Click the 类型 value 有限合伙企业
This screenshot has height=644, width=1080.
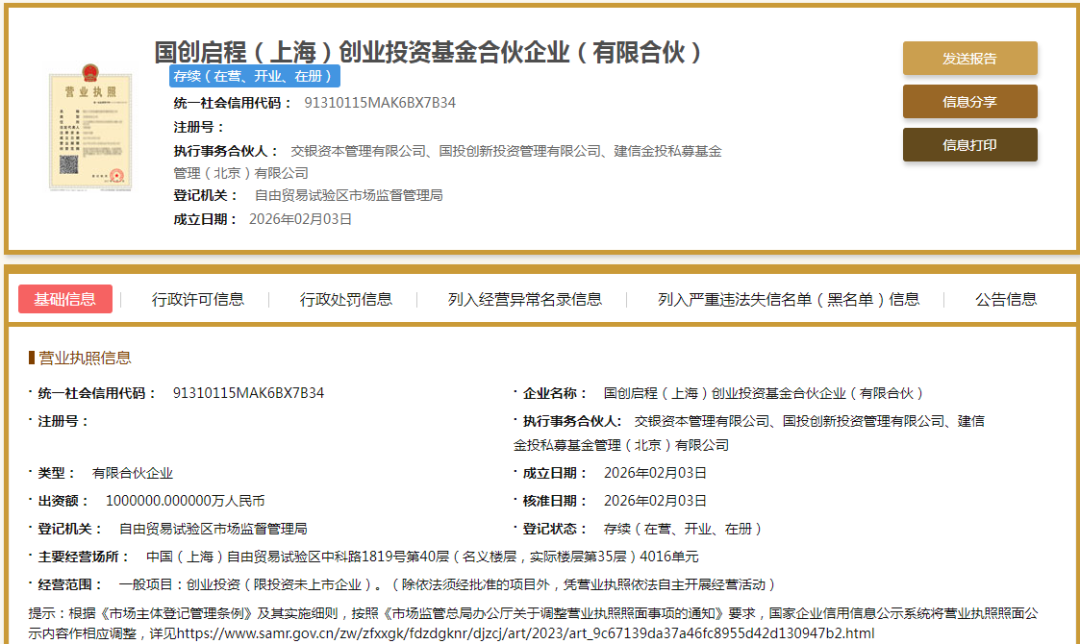tap(132, 473)
